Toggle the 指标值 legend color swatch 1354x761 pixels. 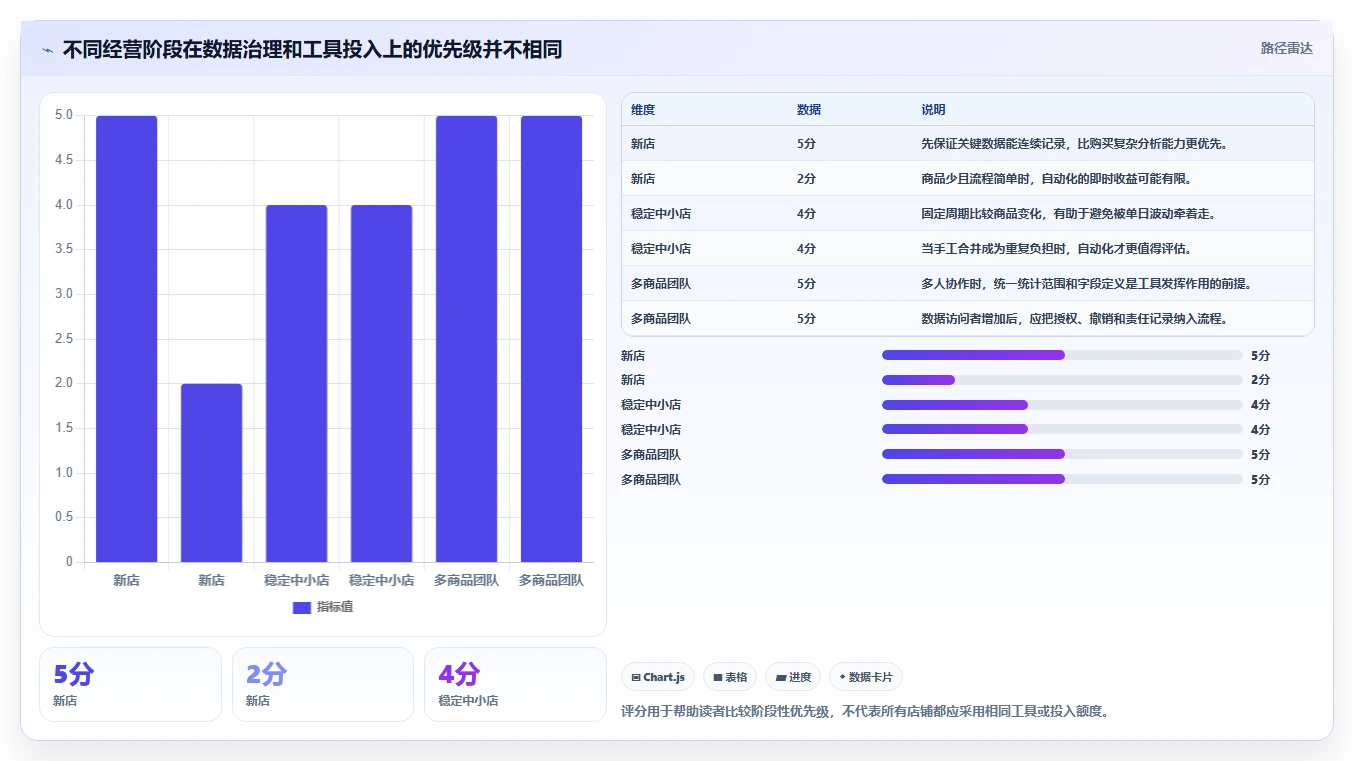[x=302, y=607]
